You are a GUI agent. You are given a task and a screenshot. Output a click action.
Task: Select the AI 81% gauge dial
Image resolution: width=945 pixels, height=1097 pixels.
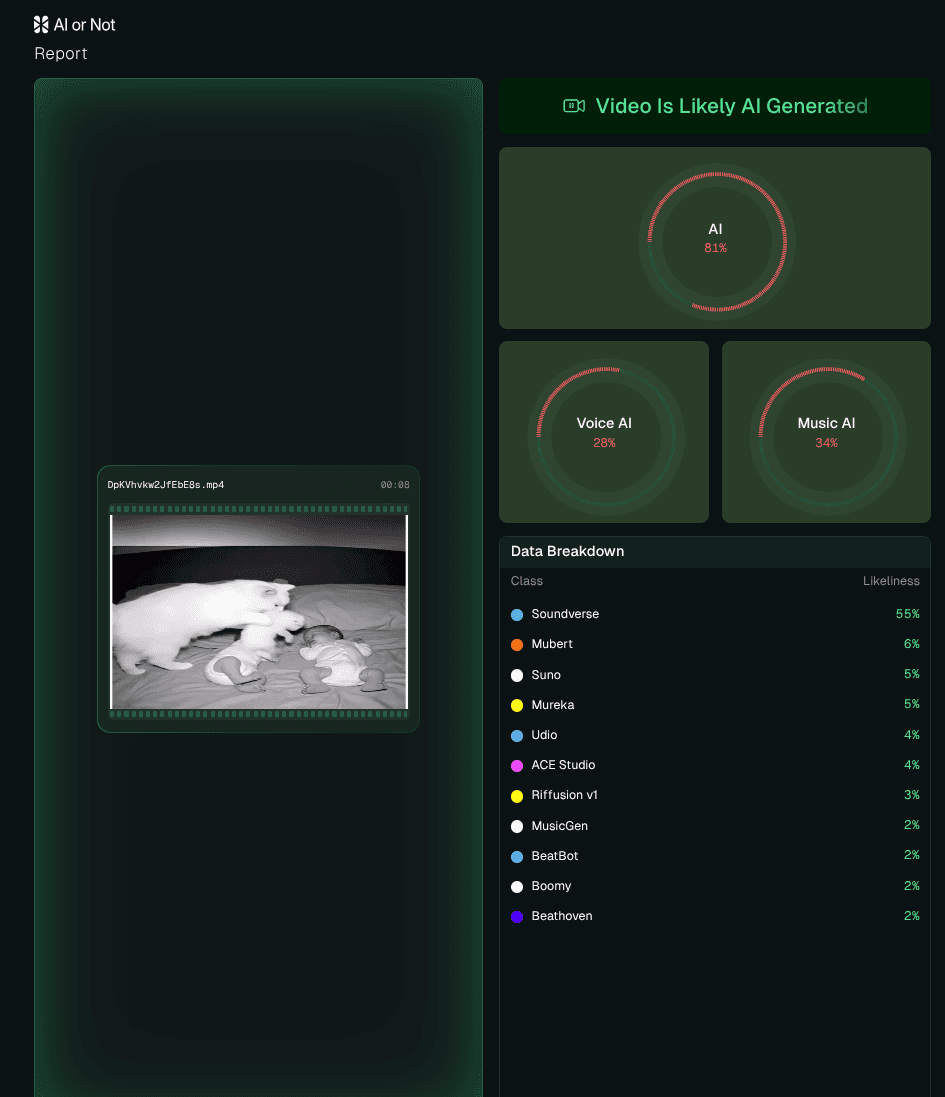[x=715, y=238]
